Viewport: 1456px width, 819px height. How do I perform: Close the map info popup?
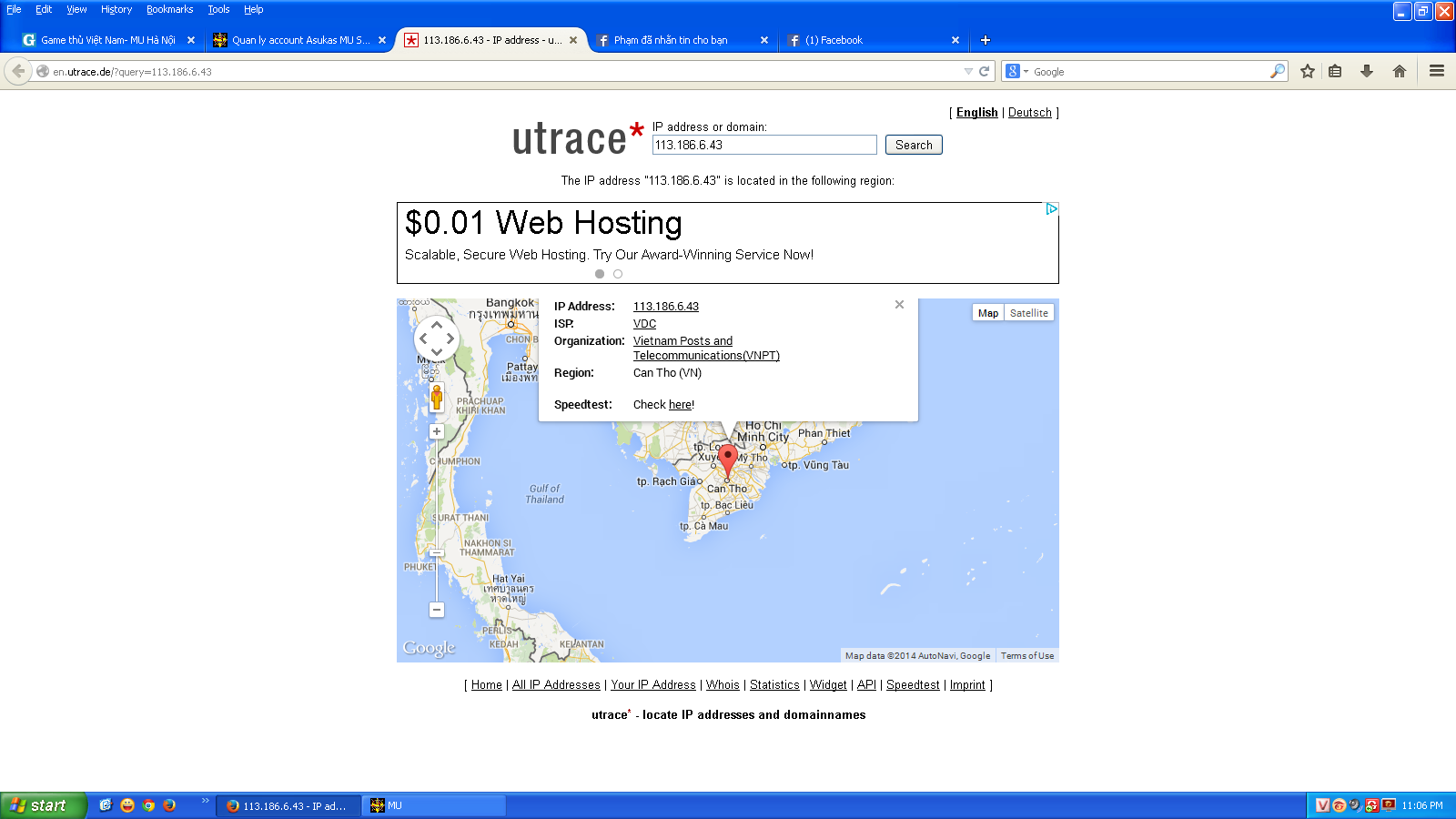899,305
